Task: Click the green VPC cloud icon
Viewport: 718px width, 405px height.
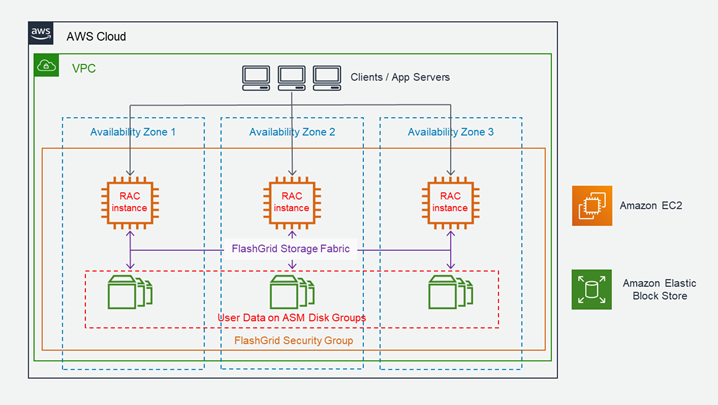Action: [46, 66]
